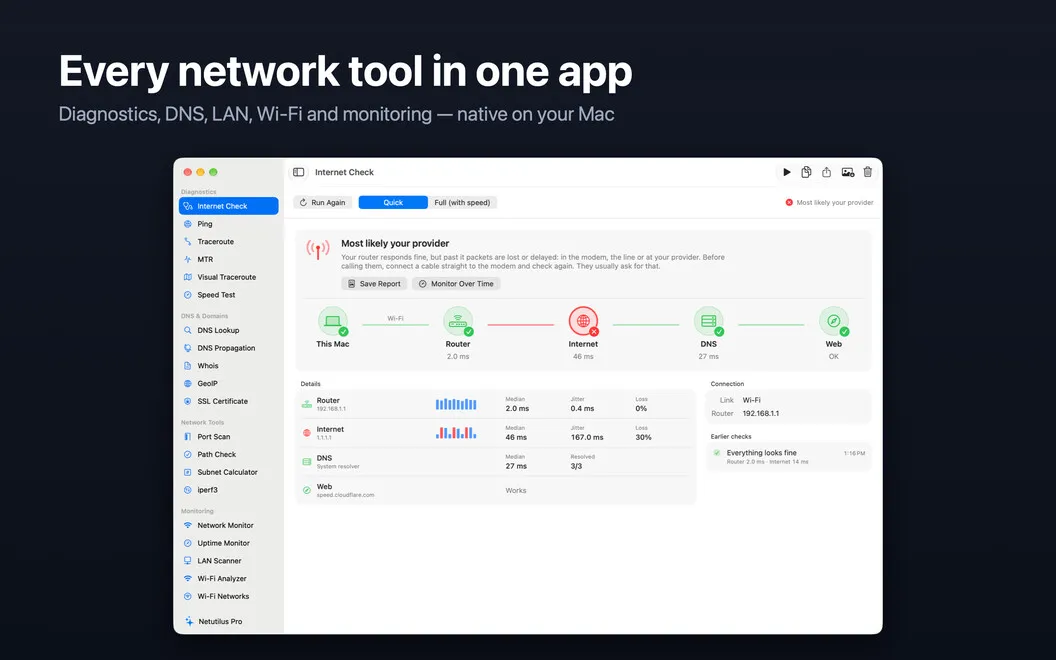Click the save image icon in toolbar
The image size is (1056, 660).
tap(848, 172)
